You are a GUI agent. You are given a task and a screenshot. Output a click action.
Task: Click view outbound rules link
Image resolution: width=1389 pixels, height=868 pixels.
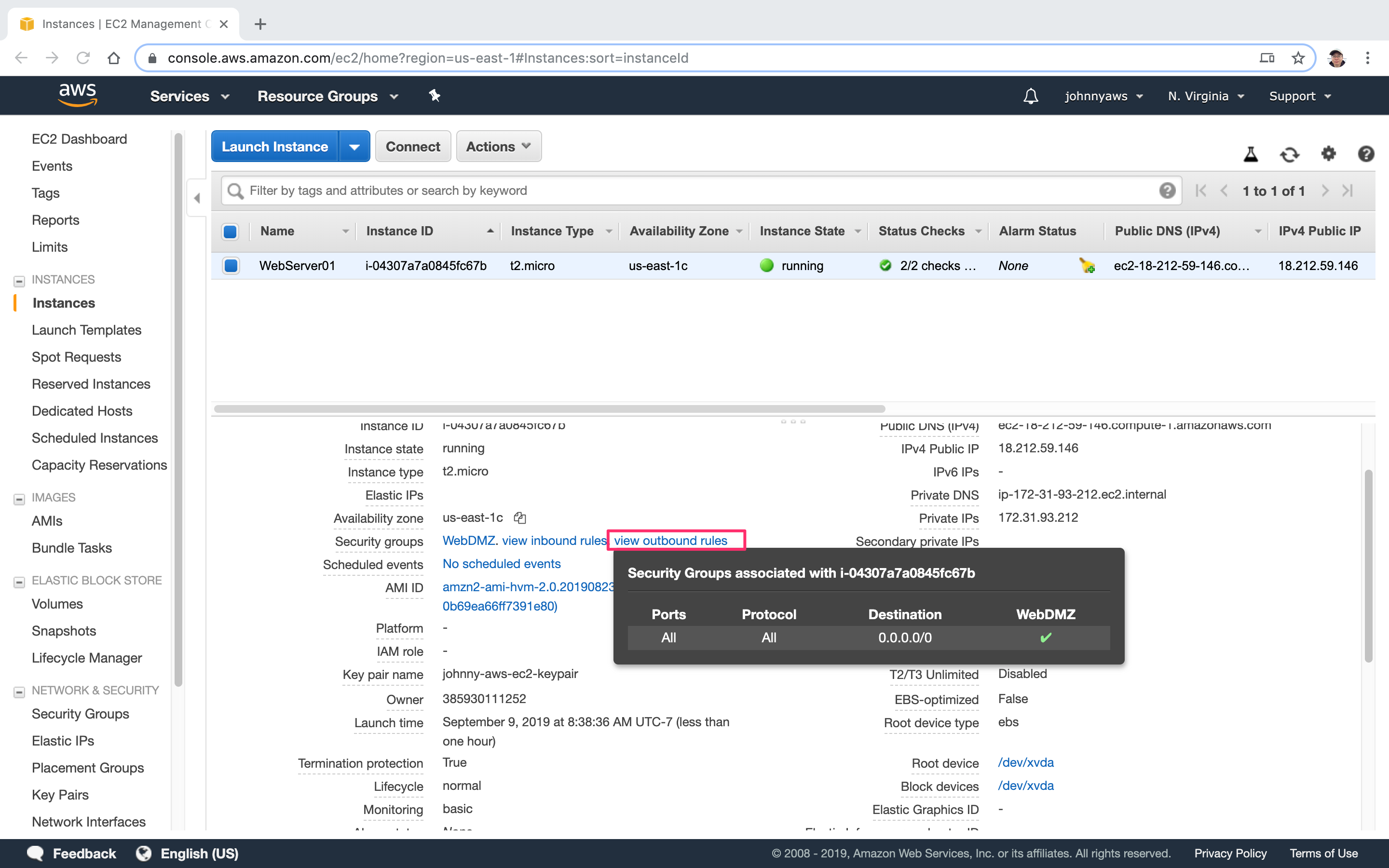[x=670, y=540]
